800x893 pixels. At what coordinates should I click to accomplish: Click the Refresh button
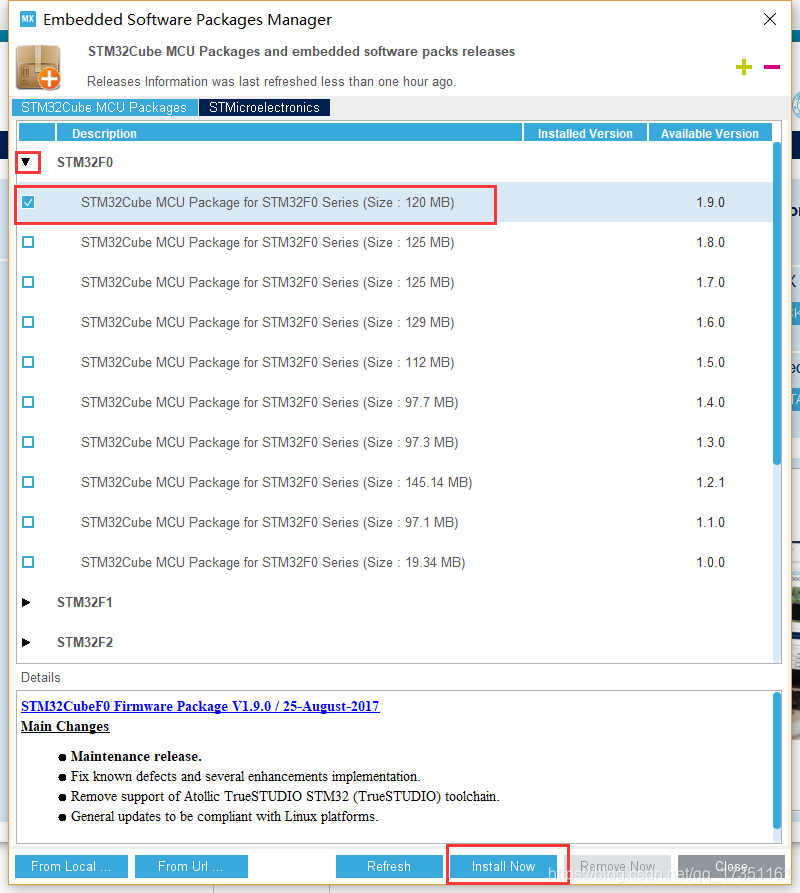point(389,866)
